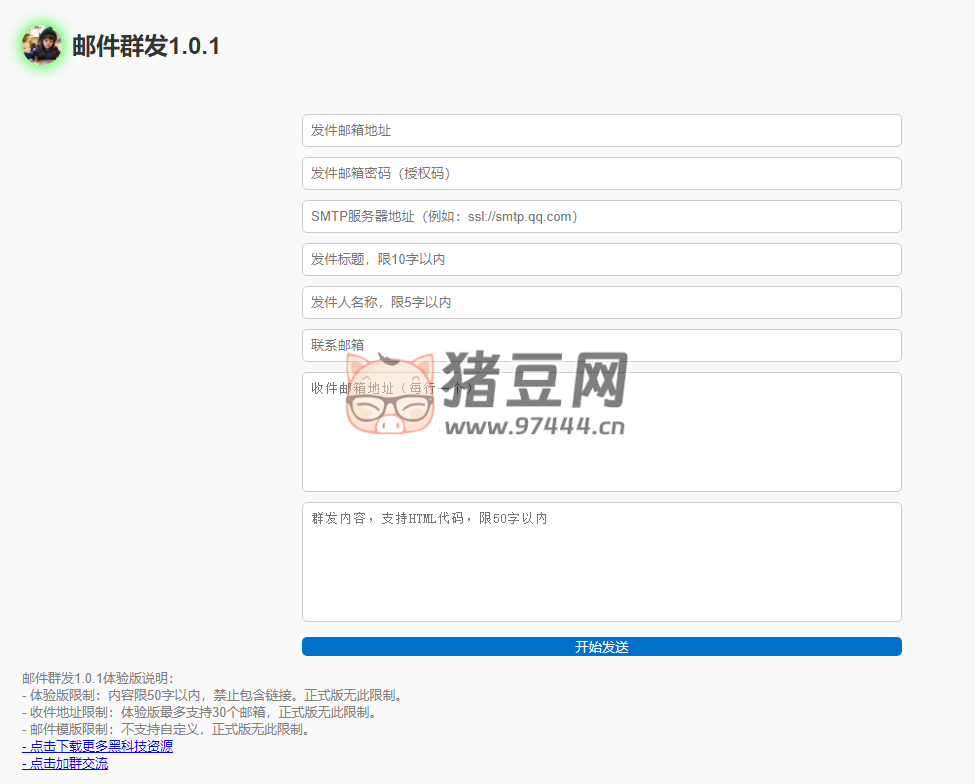Focus the 发件标题 subject field
Viewport: 975px width, 784px height.
[x=600, y=259]
